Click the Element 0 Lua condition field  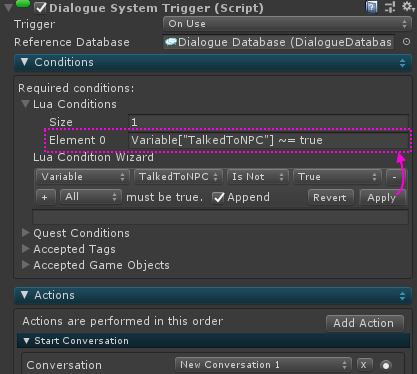(268, 140)
